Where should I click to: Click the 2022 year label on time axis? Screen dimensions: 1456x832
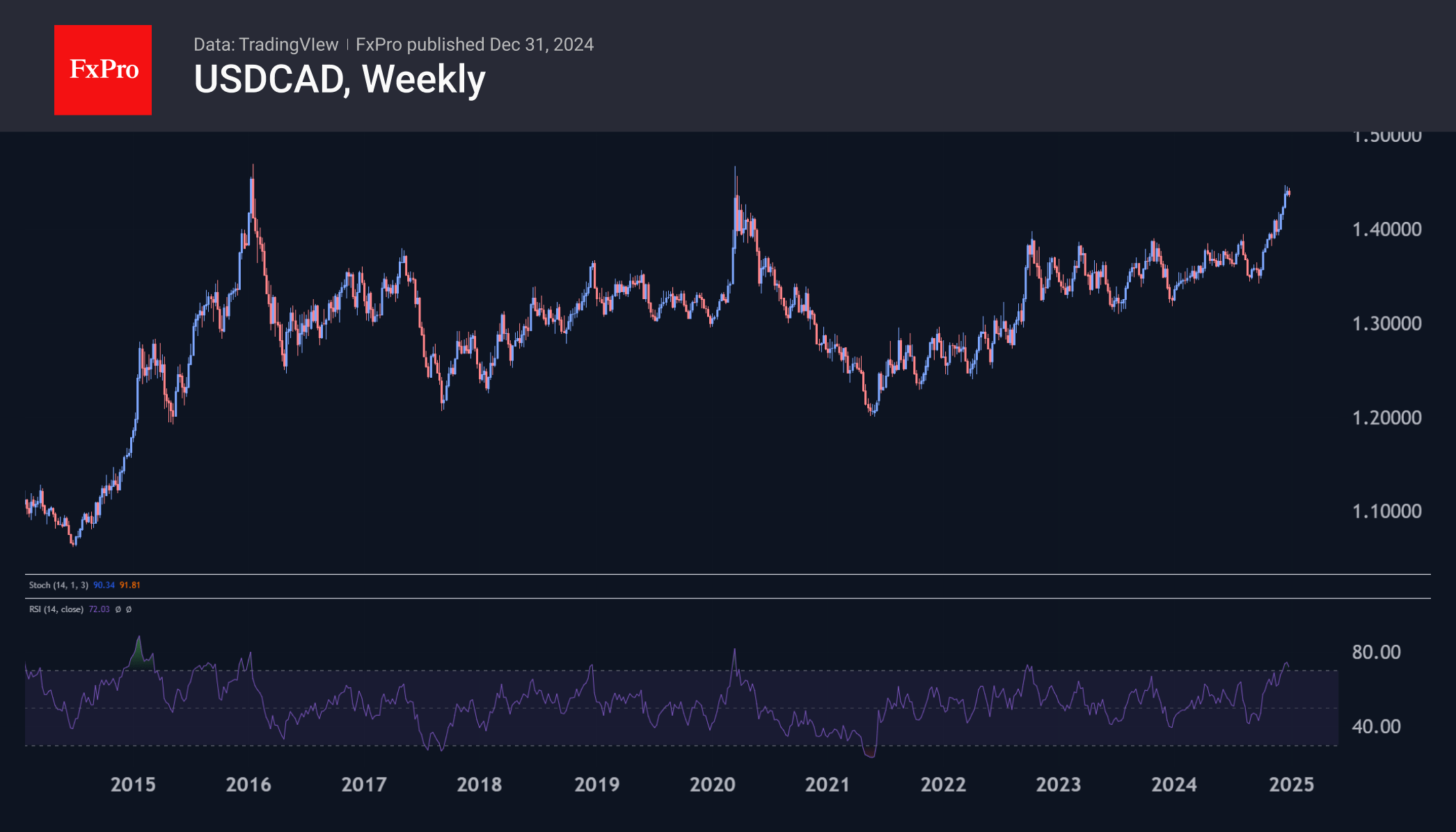pyautogui.click(x=943, y=785)
